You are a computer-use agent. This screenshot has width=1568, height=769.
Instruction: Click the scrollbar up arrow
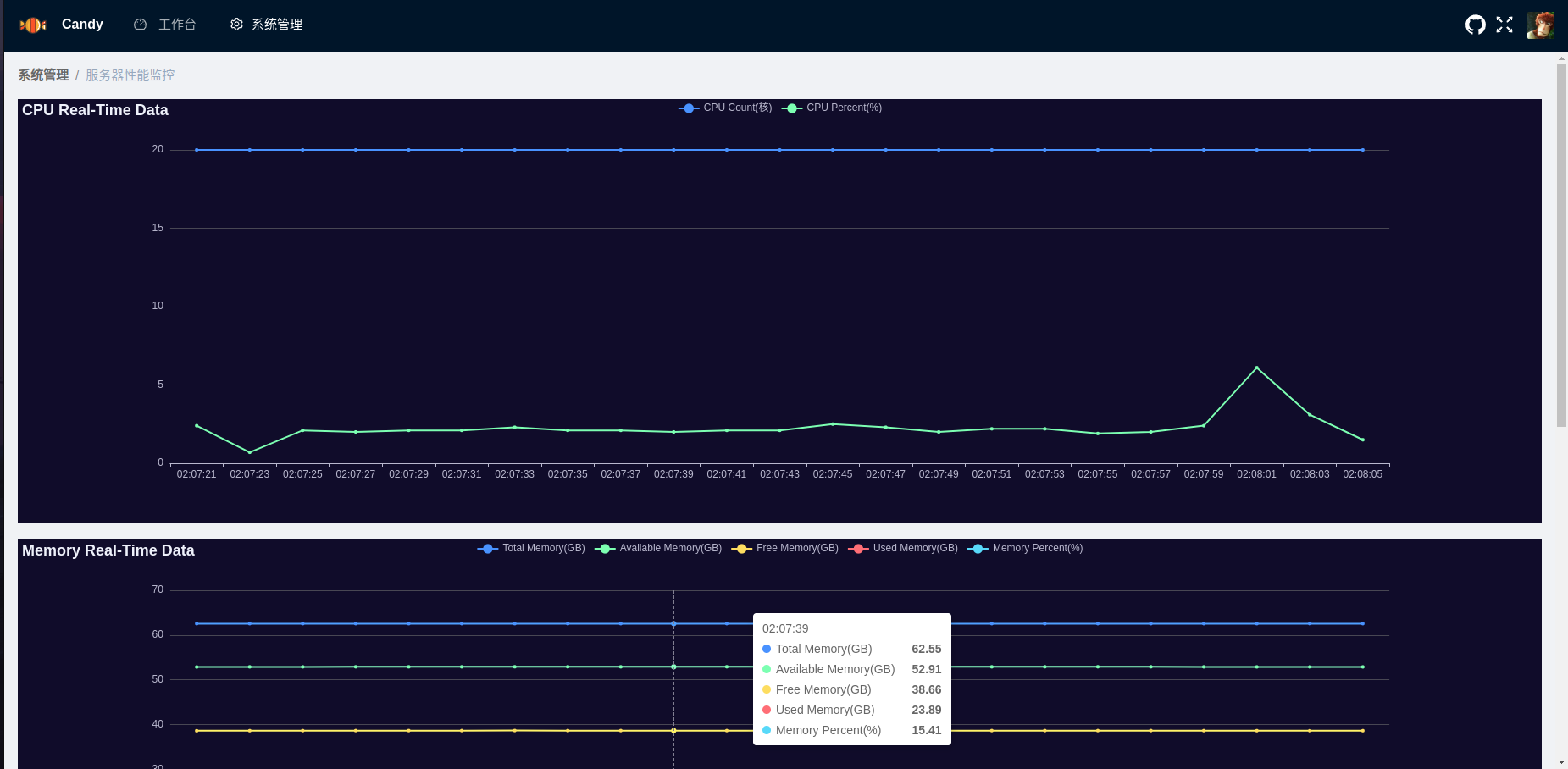coord(1562,58)
